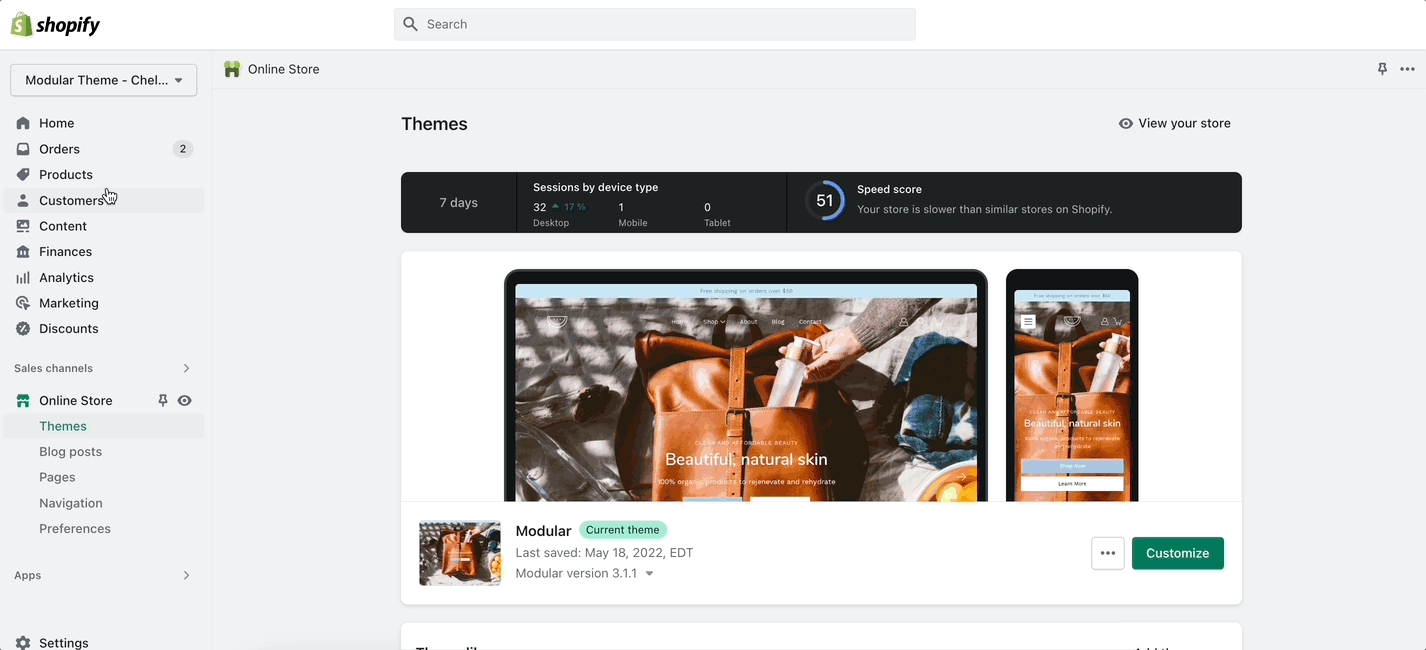Select Navigation in Online Store submenu

[x=70, y=503]
